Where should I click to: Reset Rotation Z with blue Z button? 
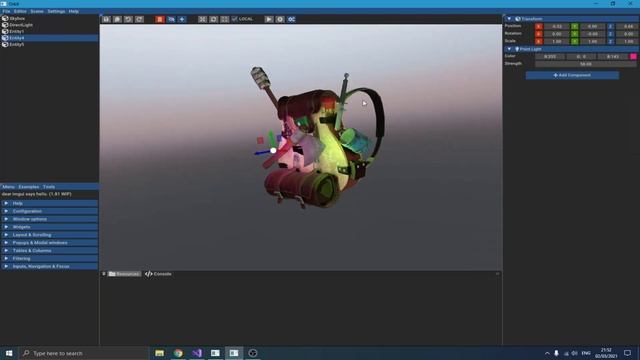point(611,34)
